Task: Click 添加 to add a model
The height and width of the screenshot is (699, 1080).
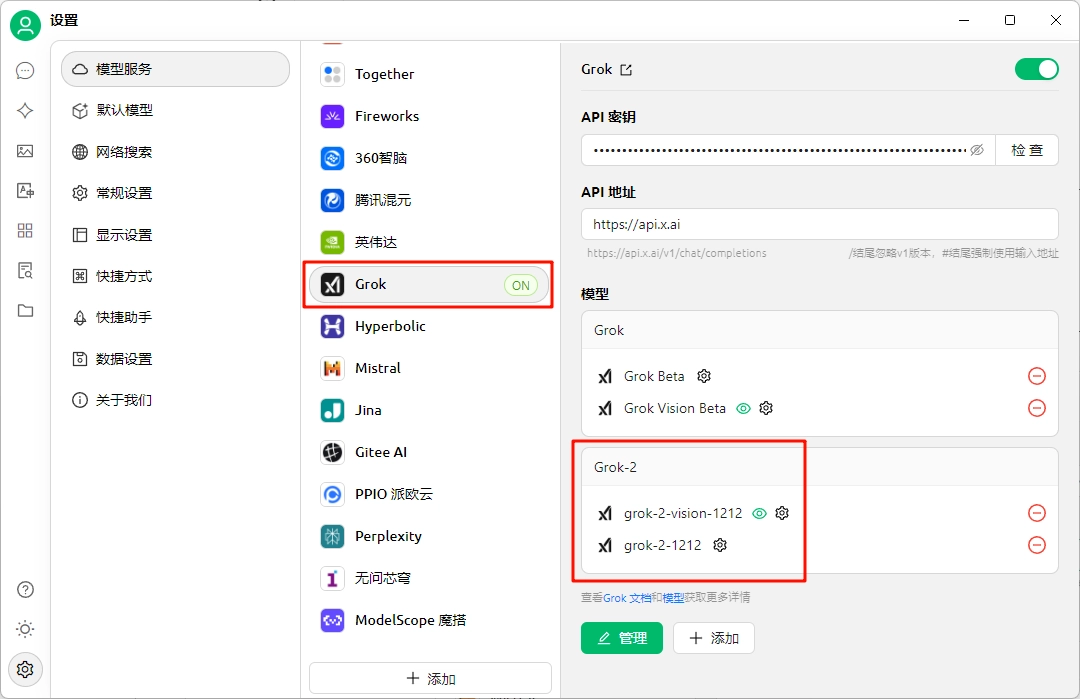Action: [714, 638]
